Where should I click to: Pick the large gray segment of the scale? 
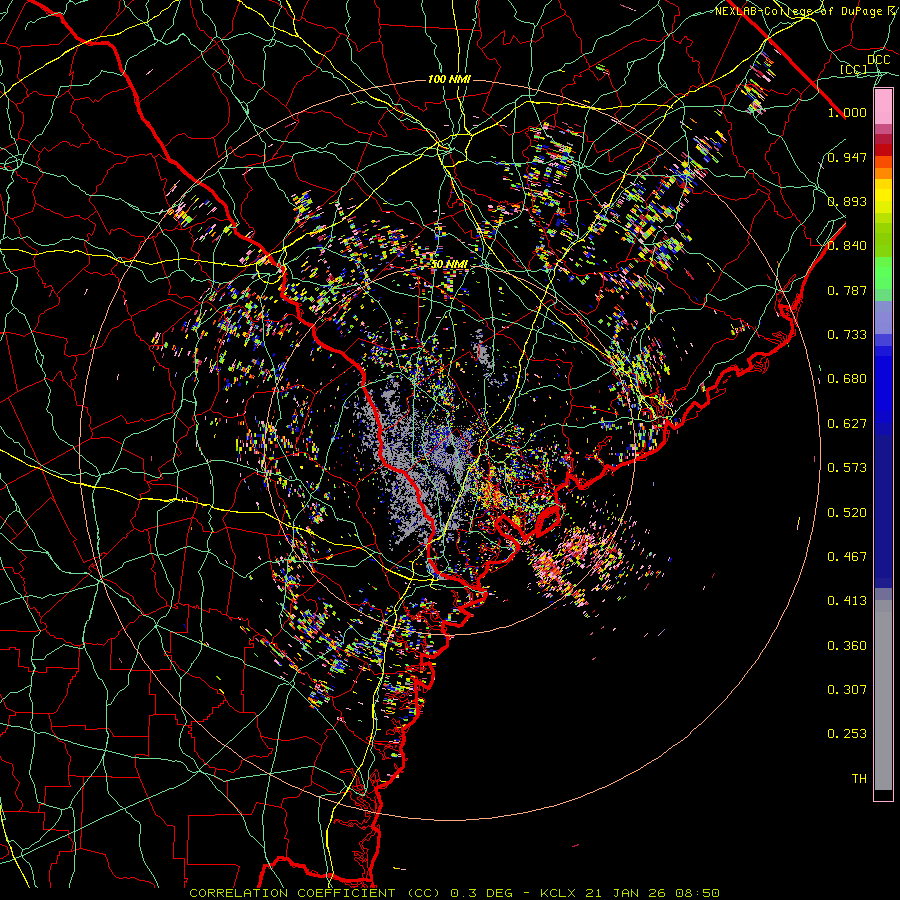coord(883,695)
